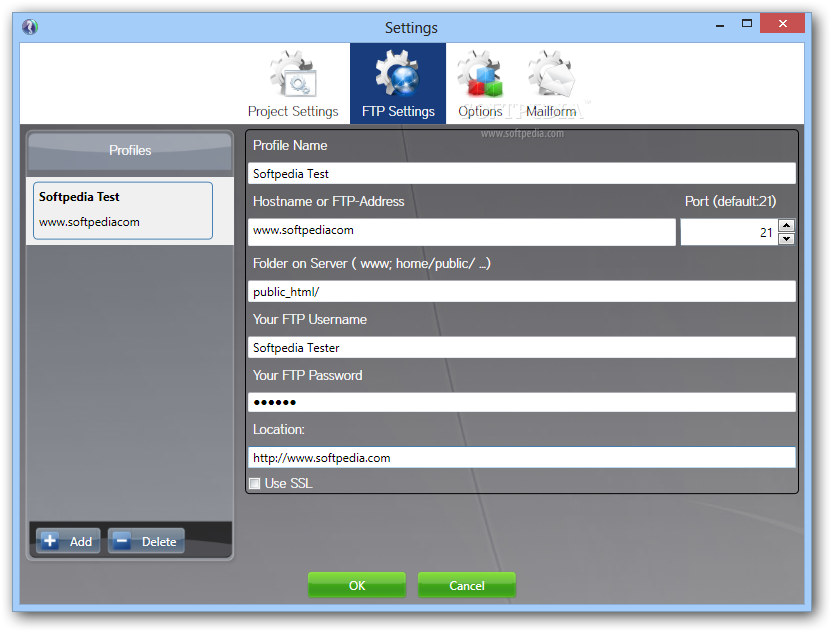Screen dimensions: 832x632
Task: Click the 'Port (default:21)' label
Action: pyautogui.click(x=730, y=202)
